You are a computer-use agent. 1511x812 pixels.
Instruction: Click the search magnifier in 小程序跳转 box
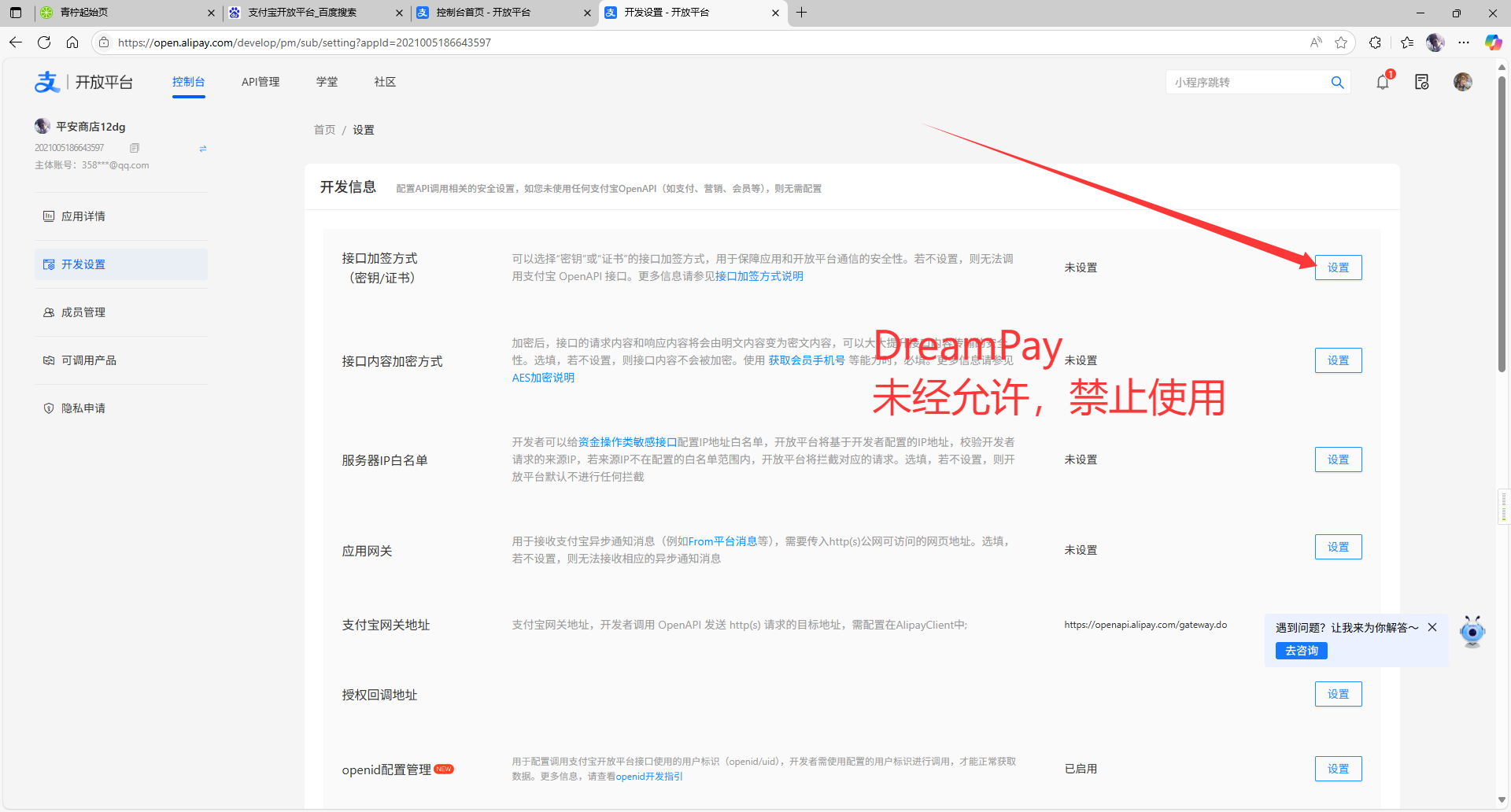[1337, 83]
